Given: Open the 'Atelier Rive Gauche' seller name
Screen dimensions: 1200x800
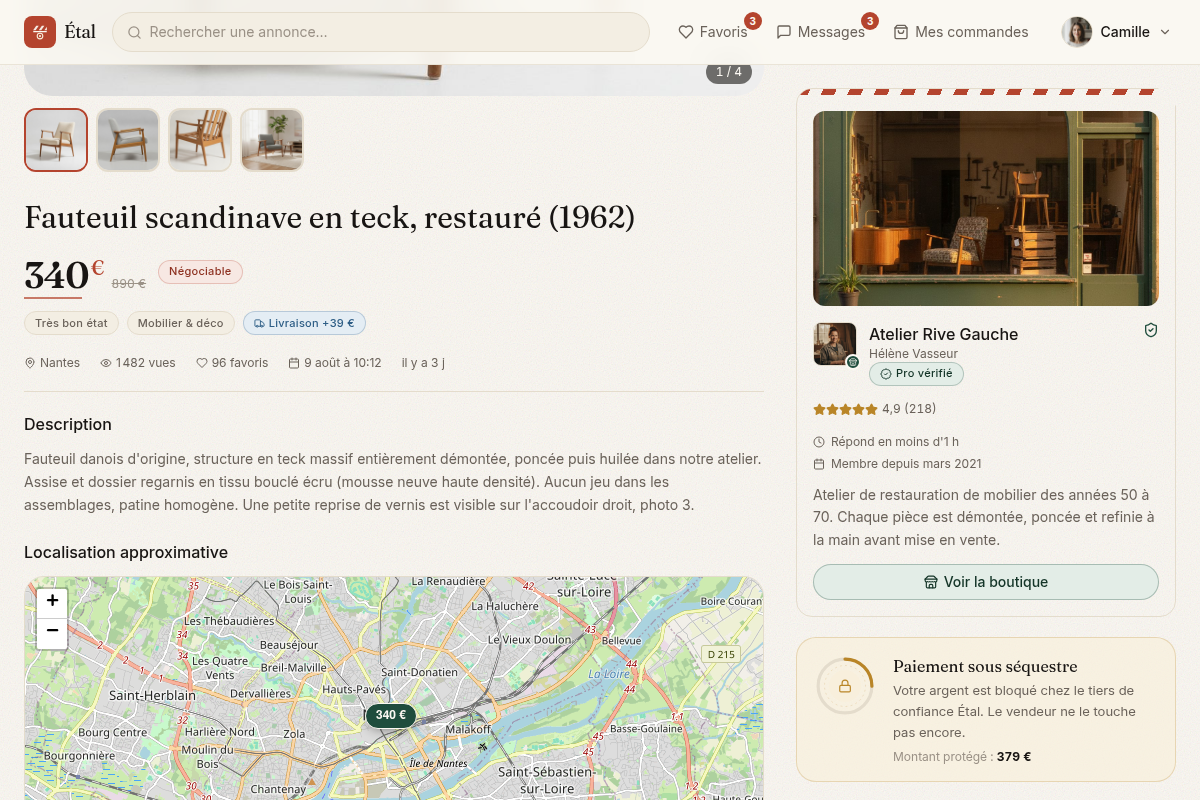Looking at the screenshot, I should coord(943,334).
